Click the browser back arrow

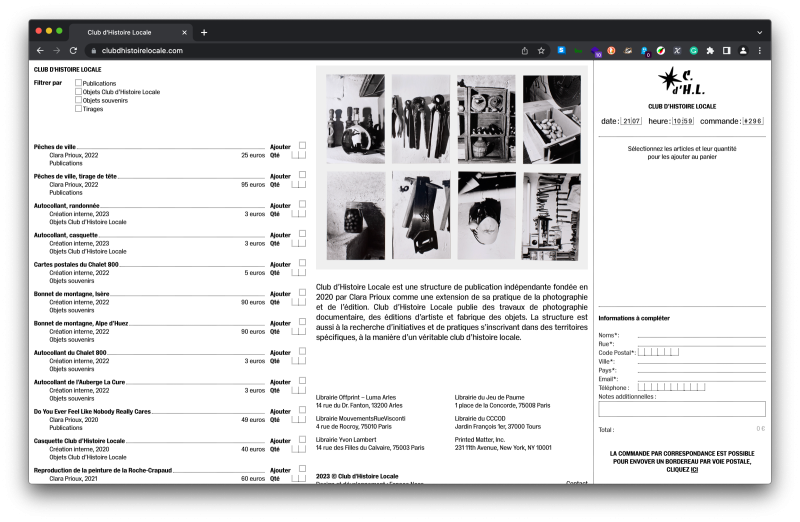click(40, 50)
